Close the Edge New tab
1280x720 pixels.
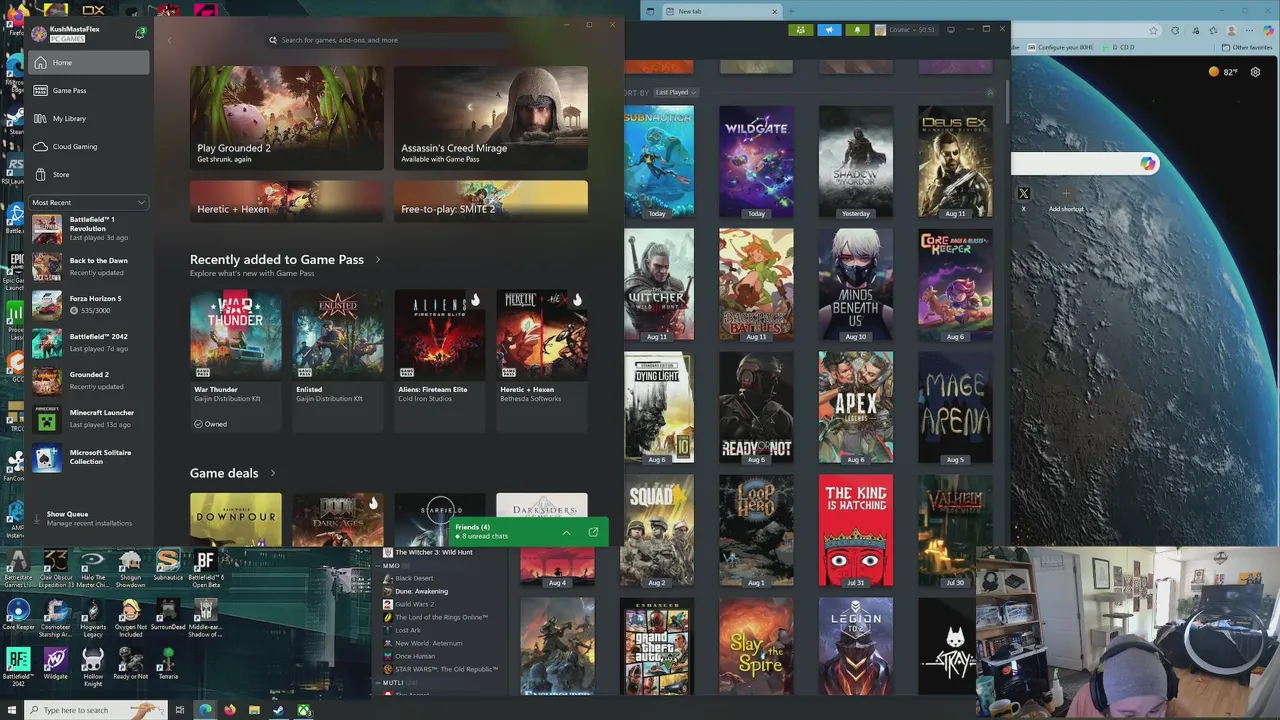tap(774, 11)
